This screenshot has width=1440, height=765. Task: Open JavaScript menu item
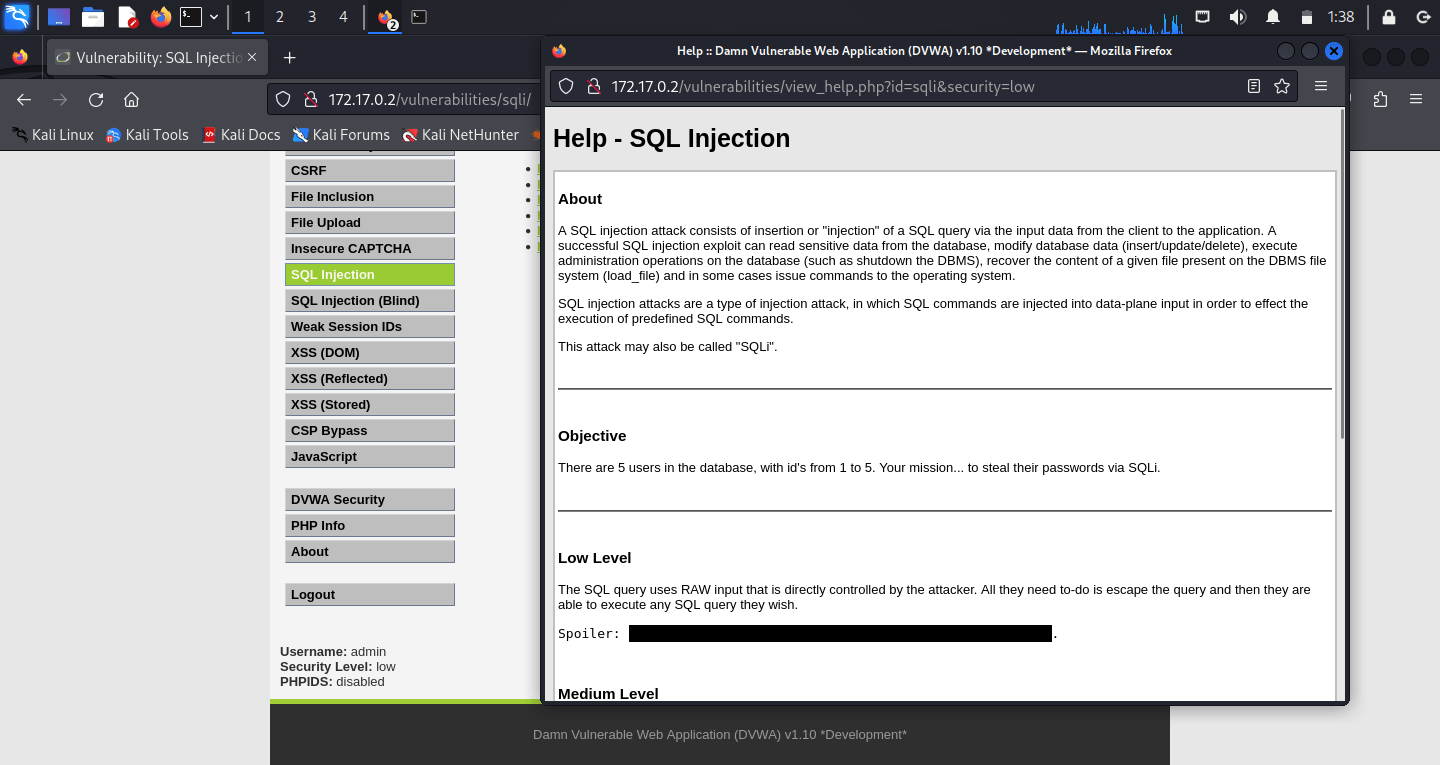pyautogui.click(x=370, y=457)
